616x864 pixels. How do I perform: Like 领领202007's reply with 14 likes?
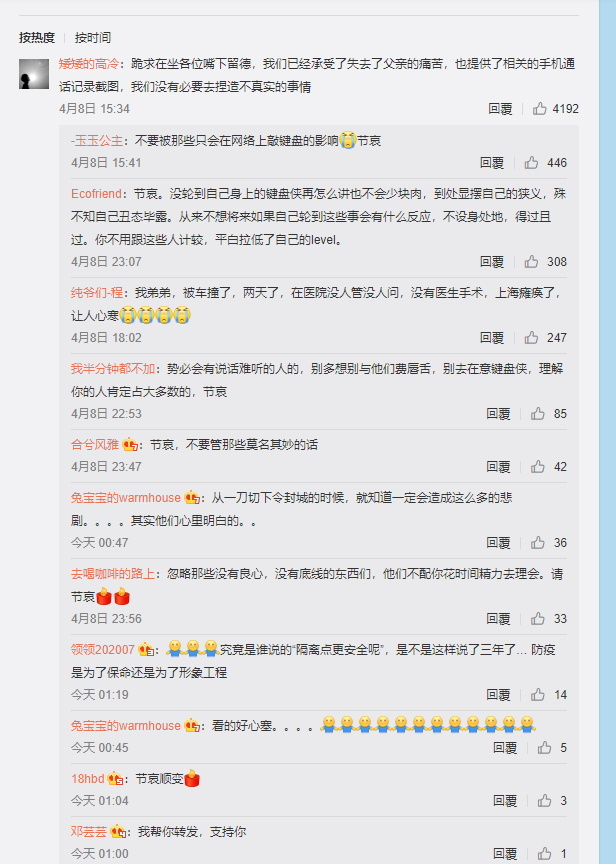(538, 694)
